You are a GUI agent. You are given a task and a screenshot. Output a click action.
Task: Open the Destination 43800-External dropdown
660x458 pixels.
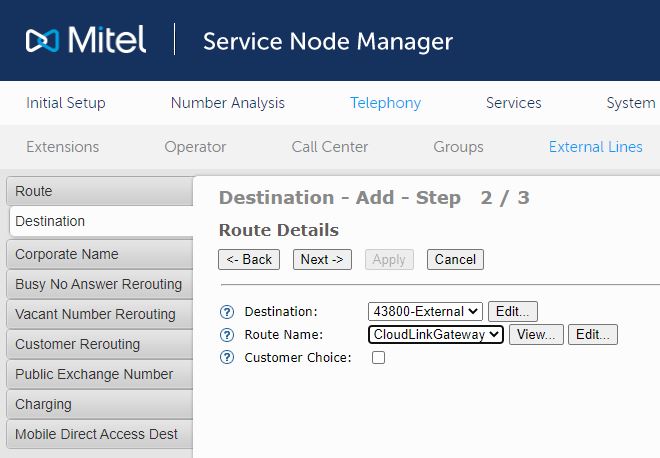[425, 312]
